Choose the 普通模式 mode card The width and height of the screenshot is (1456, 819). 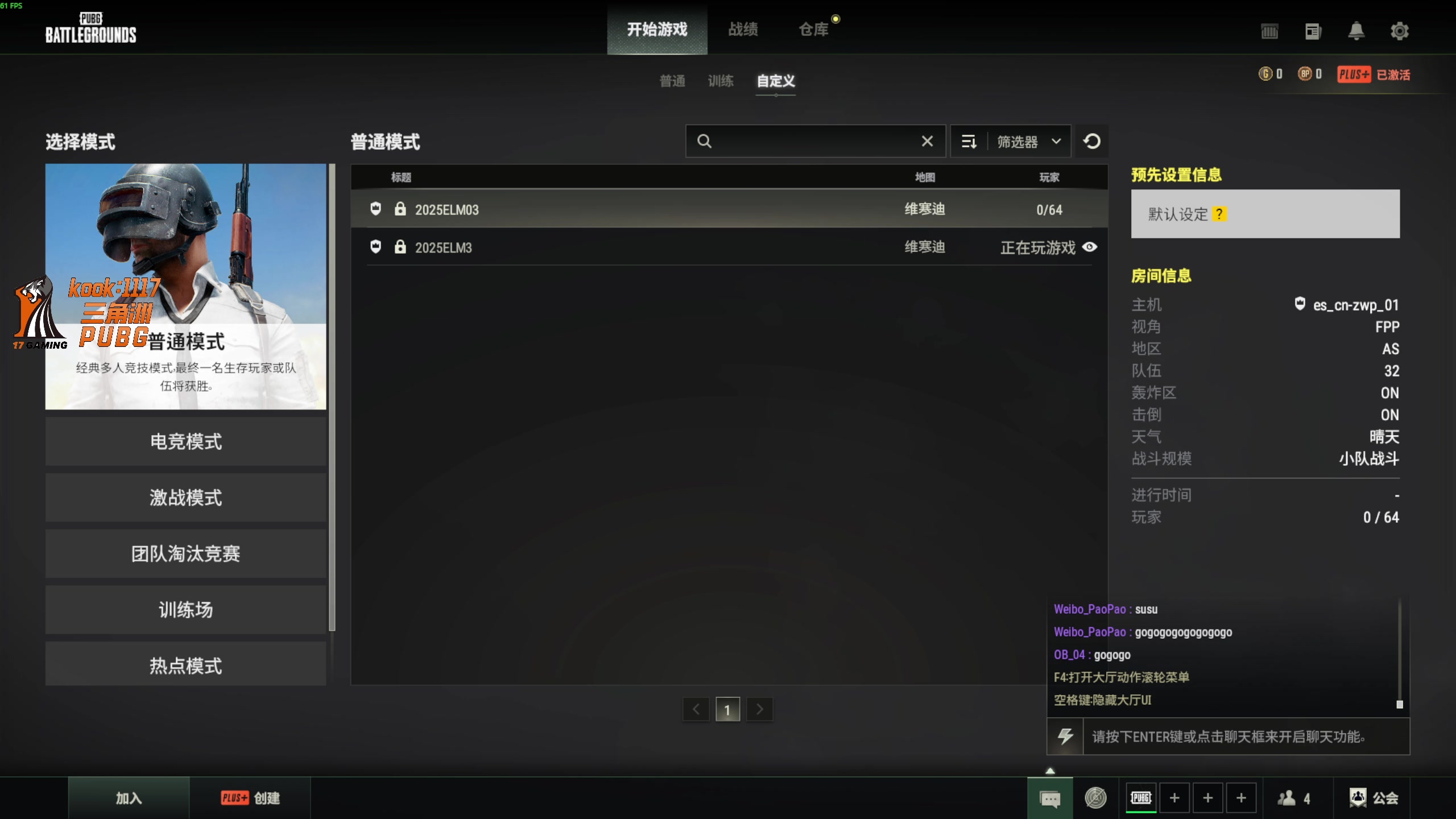coord(186,287)
